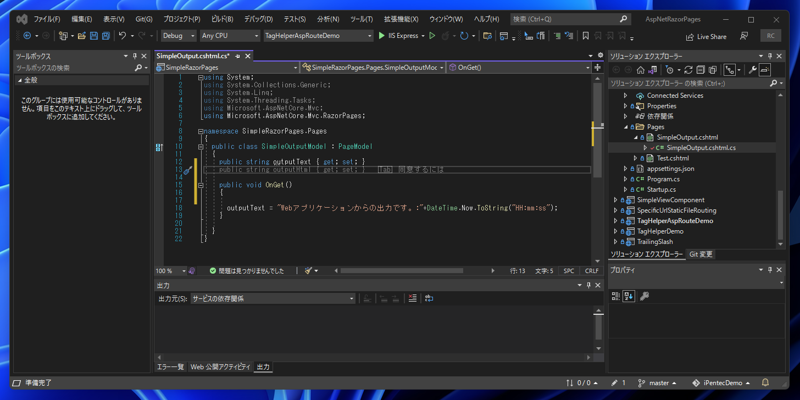Switch to the エラー一覧 tab
The height and width of the screenshot is (400, 800).
170,367
